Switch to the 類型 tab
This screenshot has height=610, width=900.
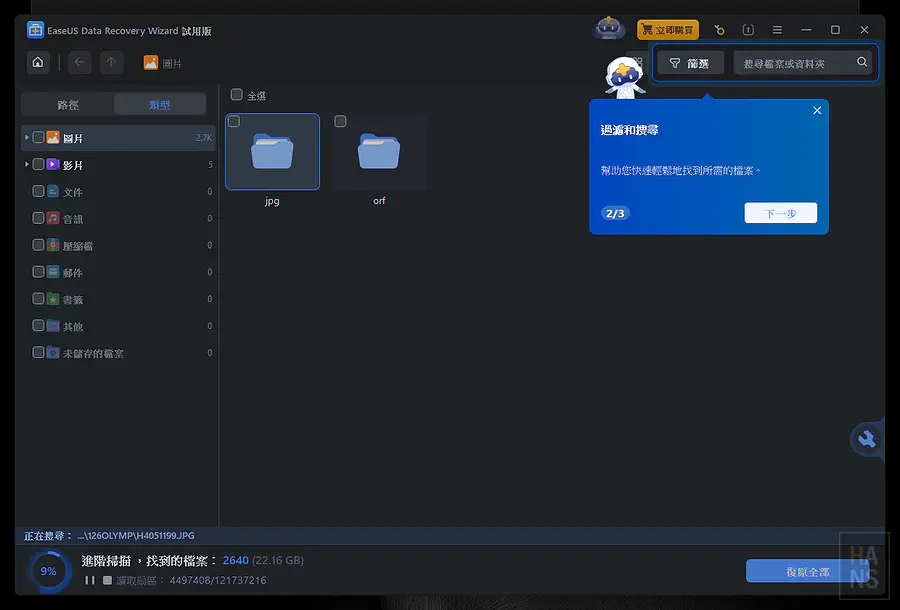[x=160, y=103]
